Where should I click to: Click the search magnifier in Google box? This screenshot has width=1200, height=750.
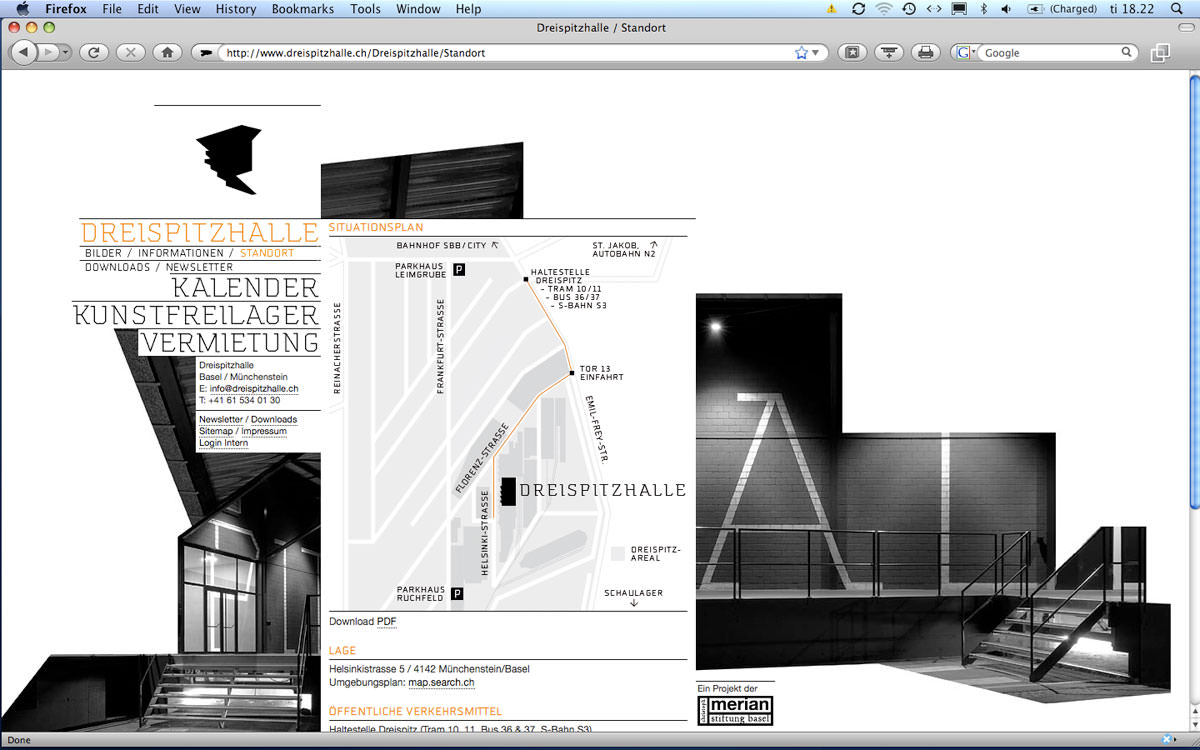point(1127,52)
